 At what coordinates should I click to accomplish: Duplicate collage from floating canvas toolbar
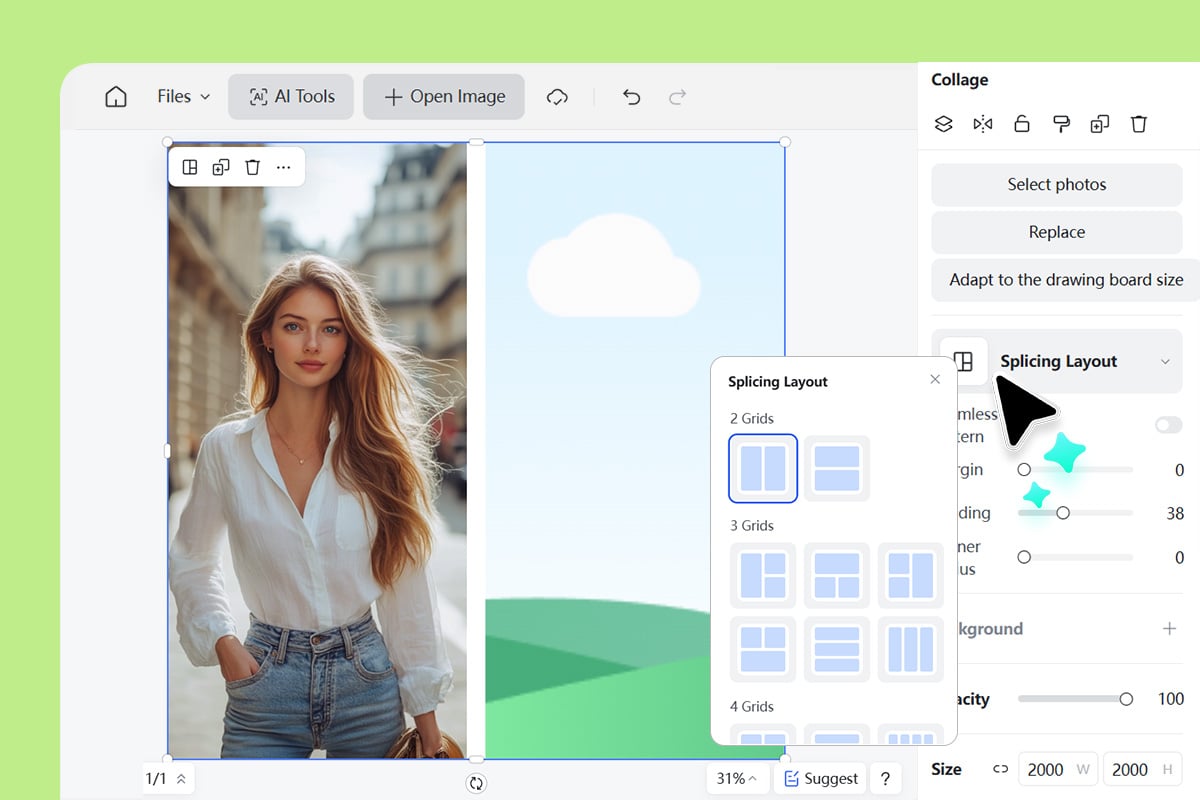(221, 167)
